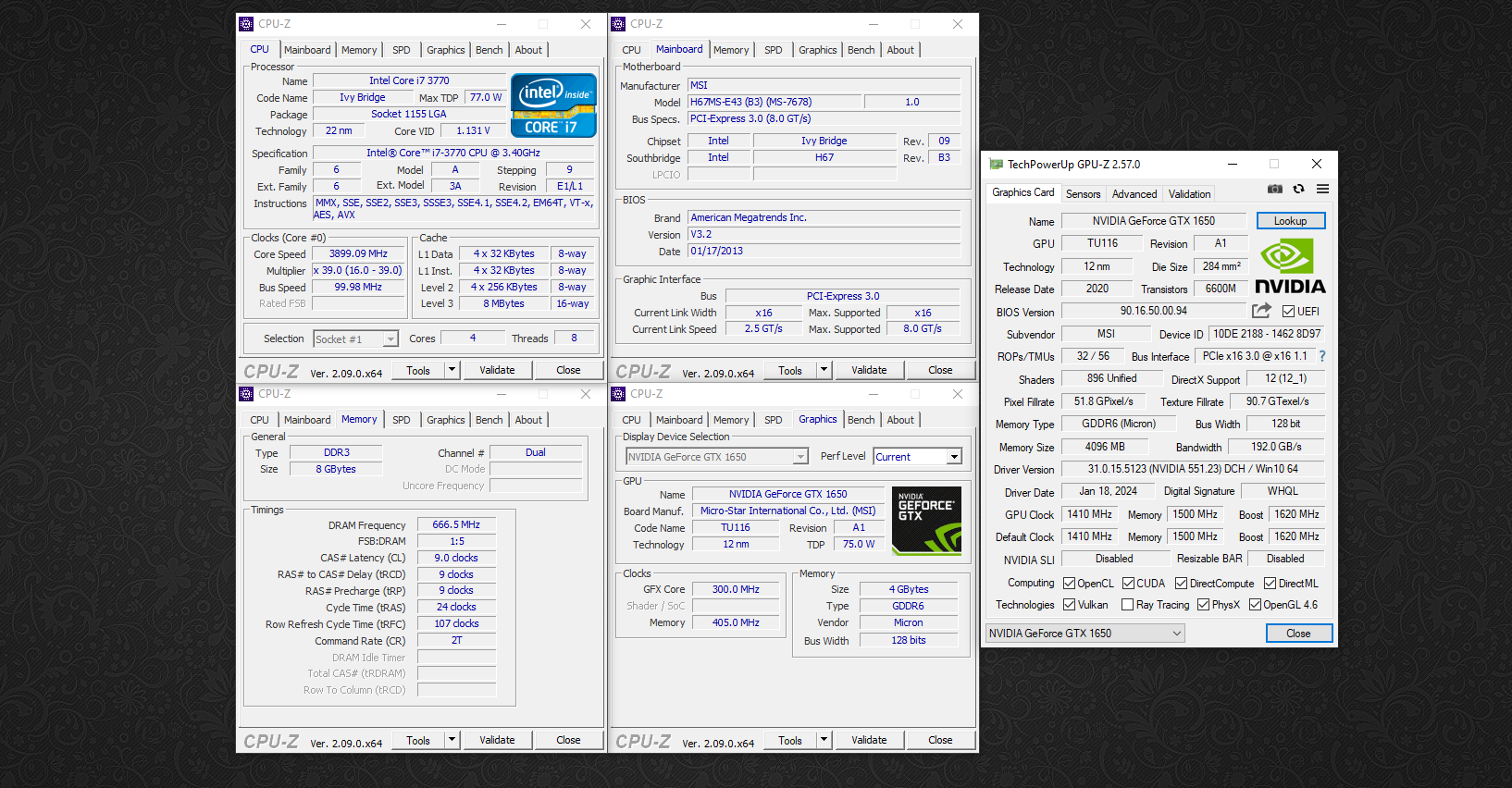Viewport: 1512px width, 788px height.
Task: Click the Specification field i7-3770 CPU
Action: pos(453,153)
